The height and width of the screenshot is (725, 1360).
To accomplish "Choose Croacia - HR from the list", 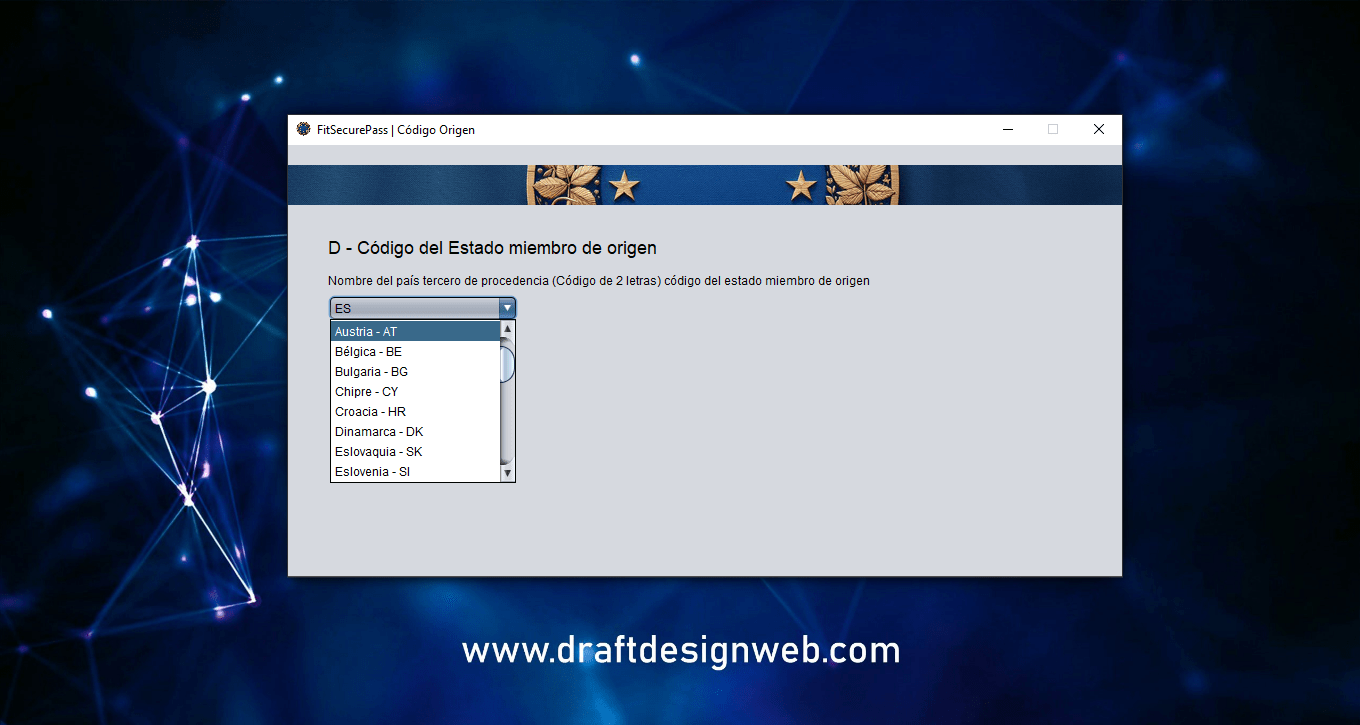I will pos(414,411).
